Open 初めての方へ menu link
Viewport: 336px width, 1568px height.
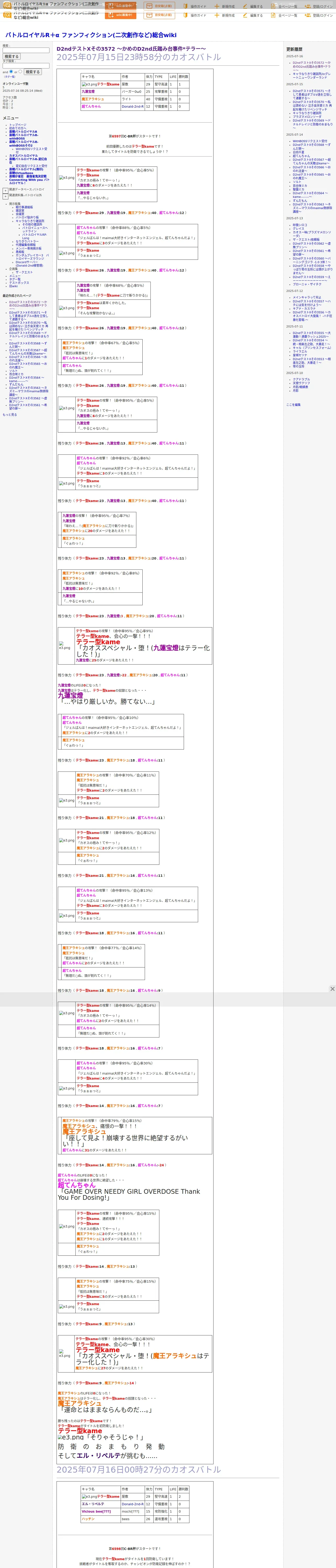click(x=18, y=128)
